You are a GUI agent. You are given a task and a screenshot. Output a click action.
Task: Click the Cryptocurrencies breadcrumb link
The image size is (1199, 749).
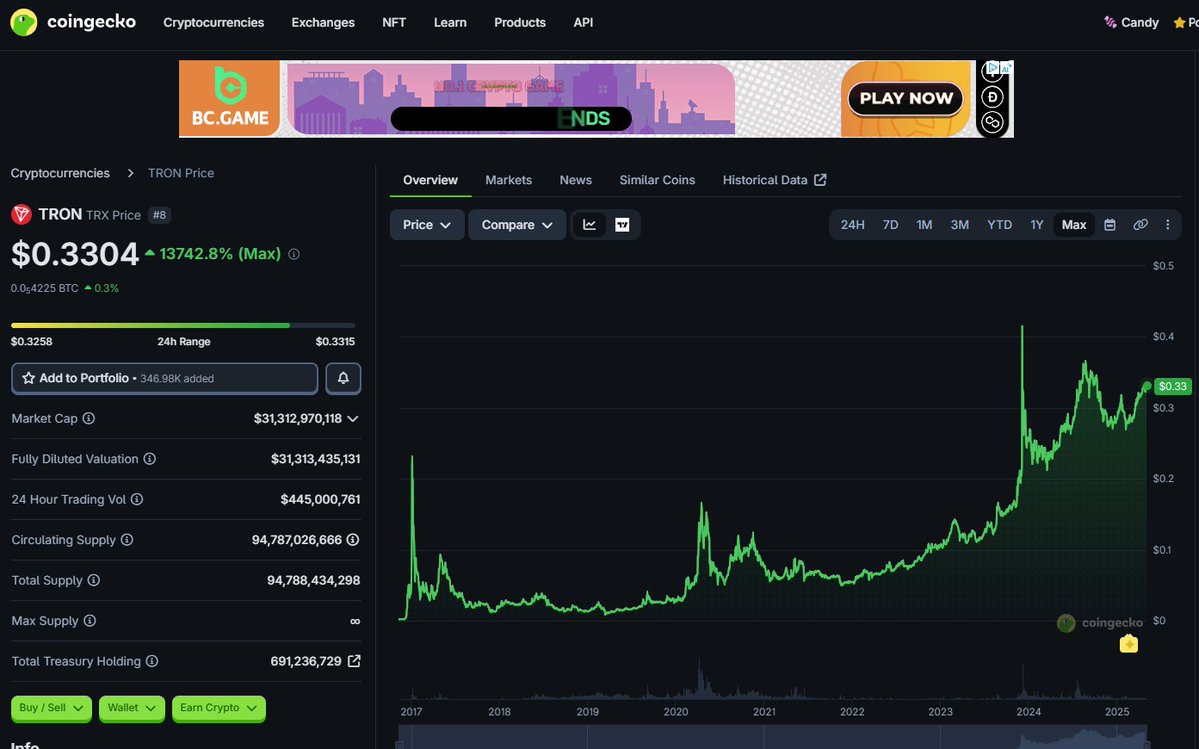[x=60, y=173]
